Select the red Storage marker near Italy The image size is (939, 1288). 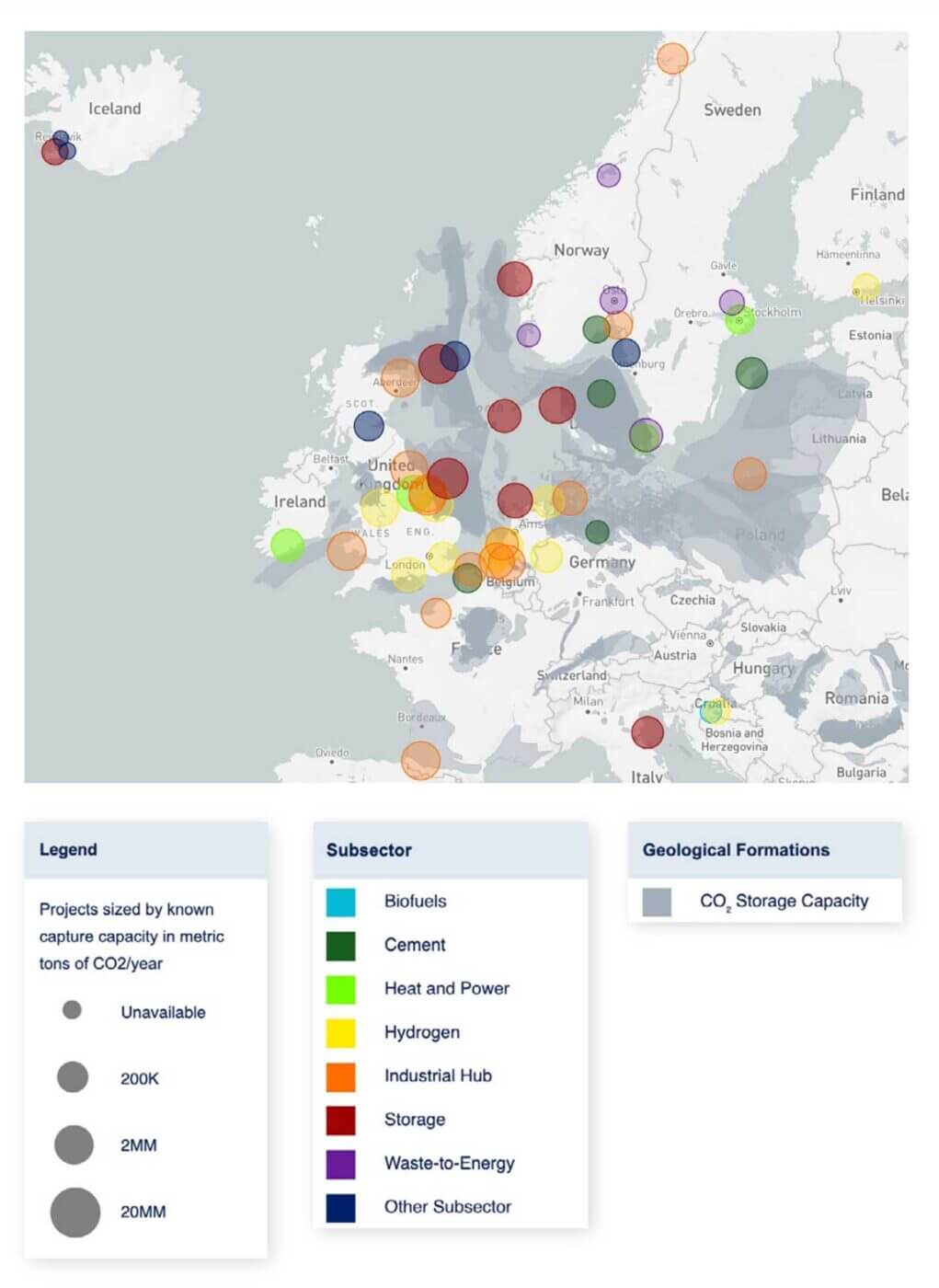(x=647, y=732)
